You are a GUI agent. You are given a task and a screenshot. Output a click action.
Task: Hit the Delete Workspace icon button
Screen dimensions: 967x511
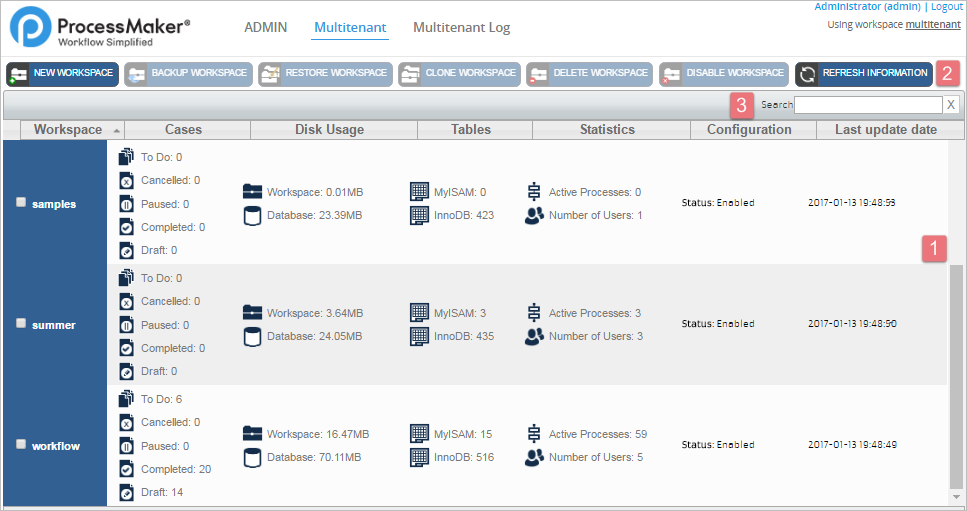point(539,74)
